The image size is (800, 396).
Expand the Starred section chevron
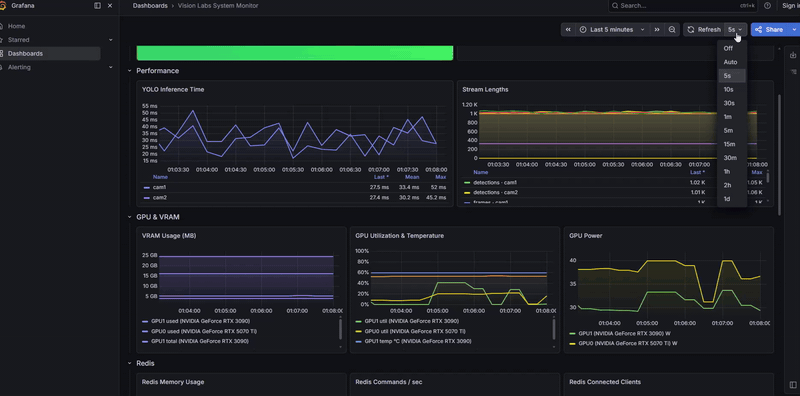[x=111, y=40]
